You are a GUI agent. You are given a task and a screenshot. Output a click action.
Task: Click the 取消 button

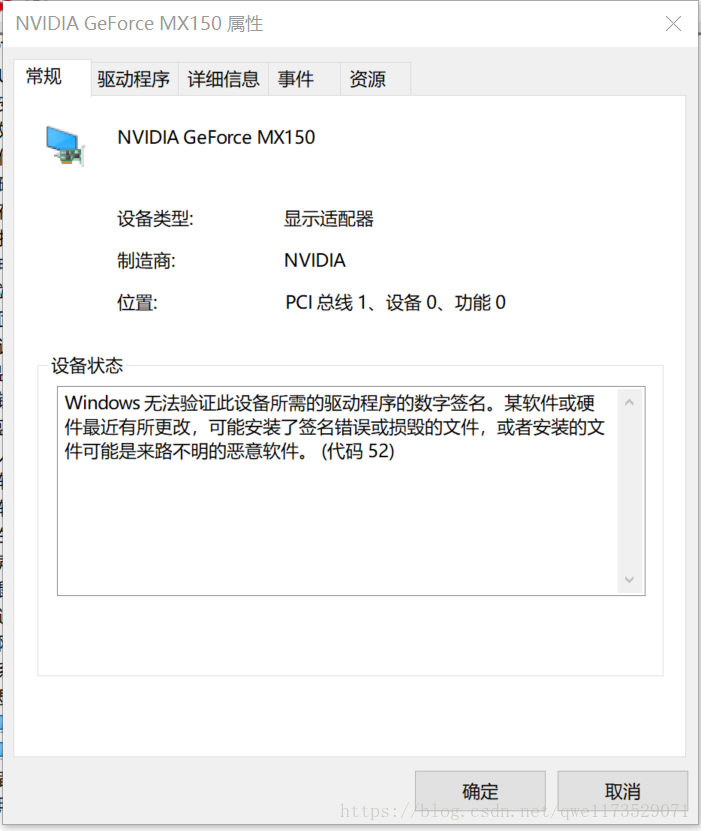tap(623, 791)
